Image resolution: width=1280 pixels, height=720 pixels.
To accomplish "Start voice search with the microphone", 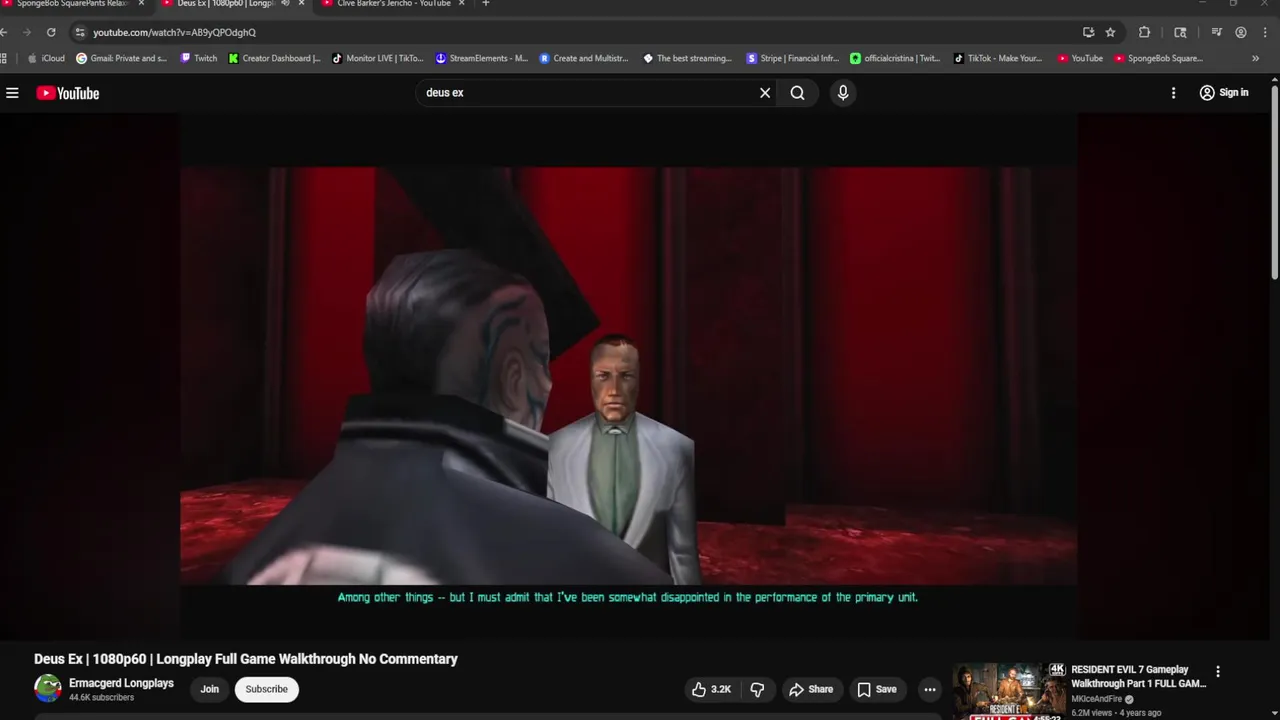I will 843,93.
